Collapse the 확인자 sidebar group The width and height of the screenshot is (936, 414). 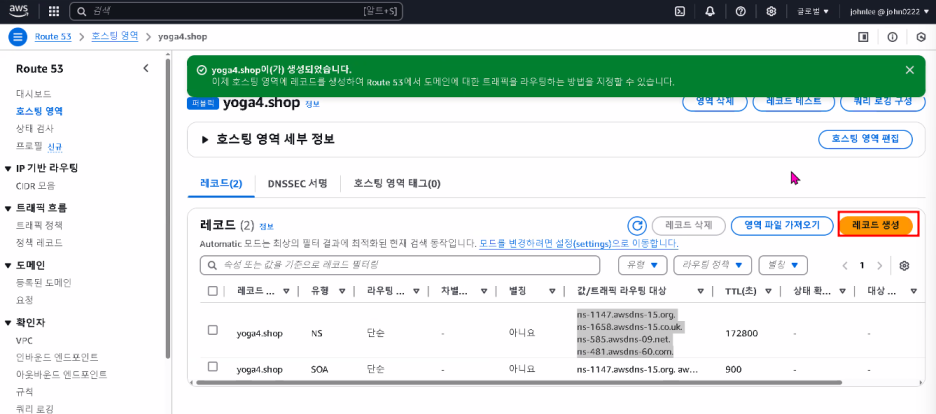tap(8, 323)
